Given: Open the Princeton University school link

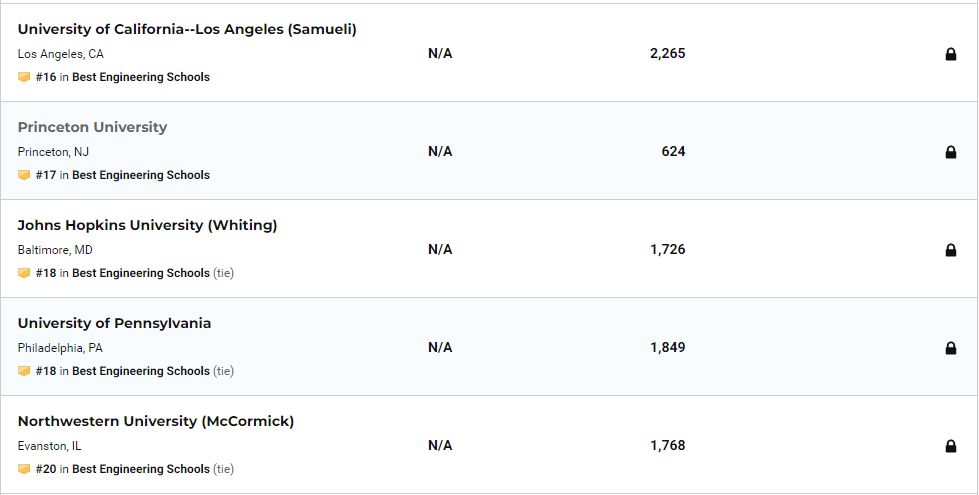Looking at the screenshot, I should click(x=92, y=127).
